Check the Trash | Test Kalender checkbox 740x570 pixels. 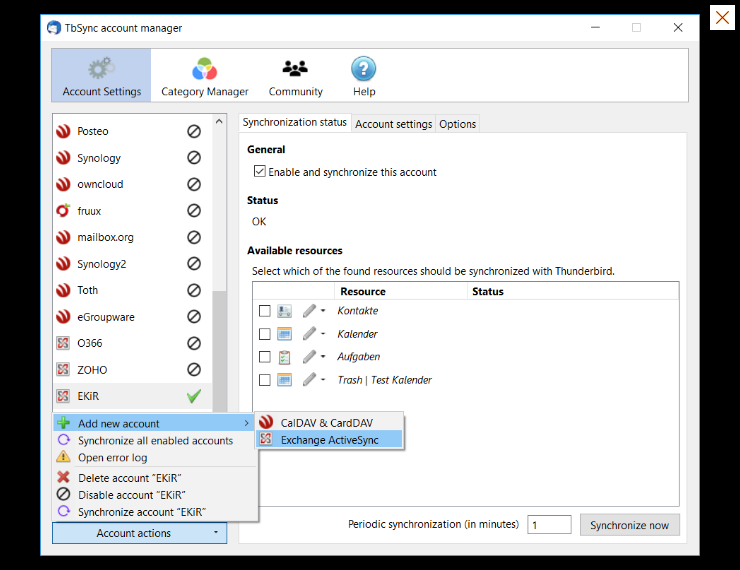pyautogui.click(x=265, y=380)
